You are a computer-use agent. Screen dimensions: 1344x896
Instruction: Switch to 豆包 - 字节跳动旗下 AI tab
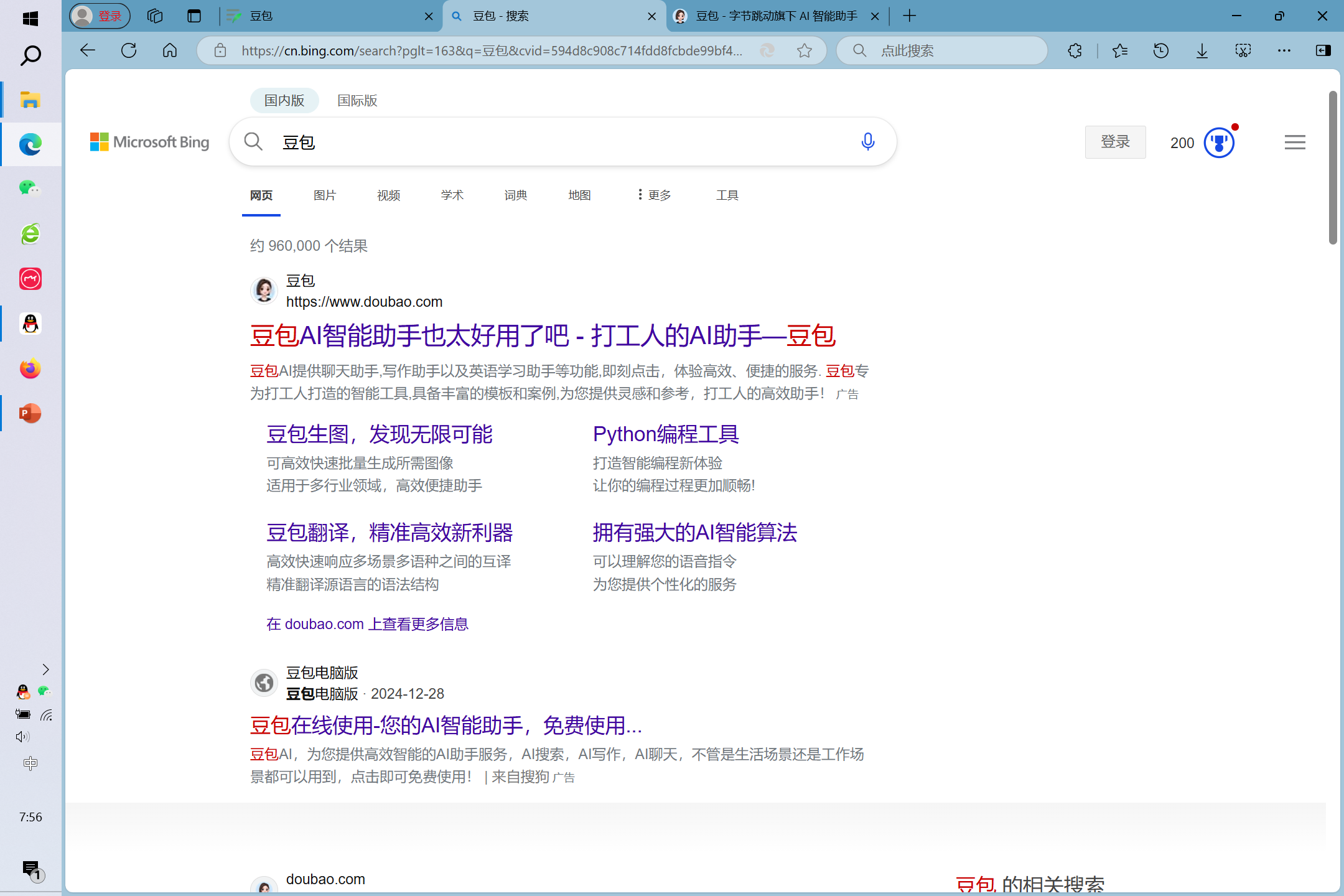coord(776,16)
